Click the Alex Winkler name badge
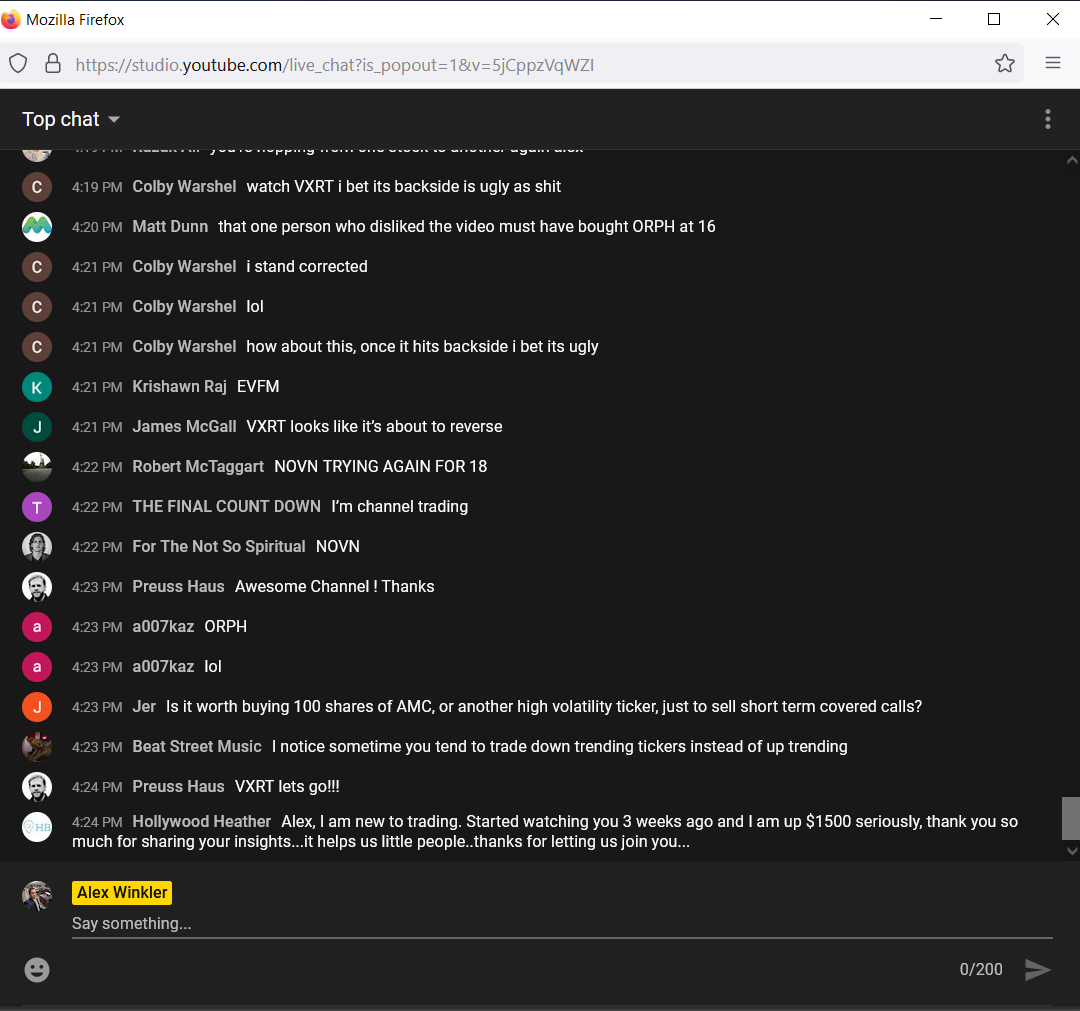1080x1011 pixels. 121,892
